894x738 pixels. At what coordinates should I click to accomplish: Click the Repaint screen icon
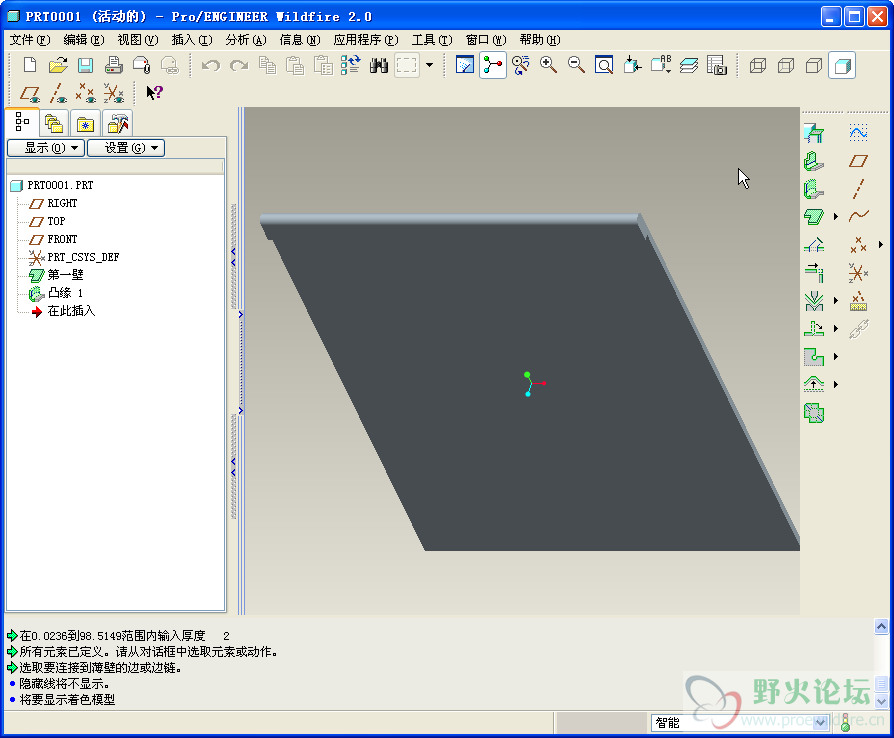click(x=465, y=66)
